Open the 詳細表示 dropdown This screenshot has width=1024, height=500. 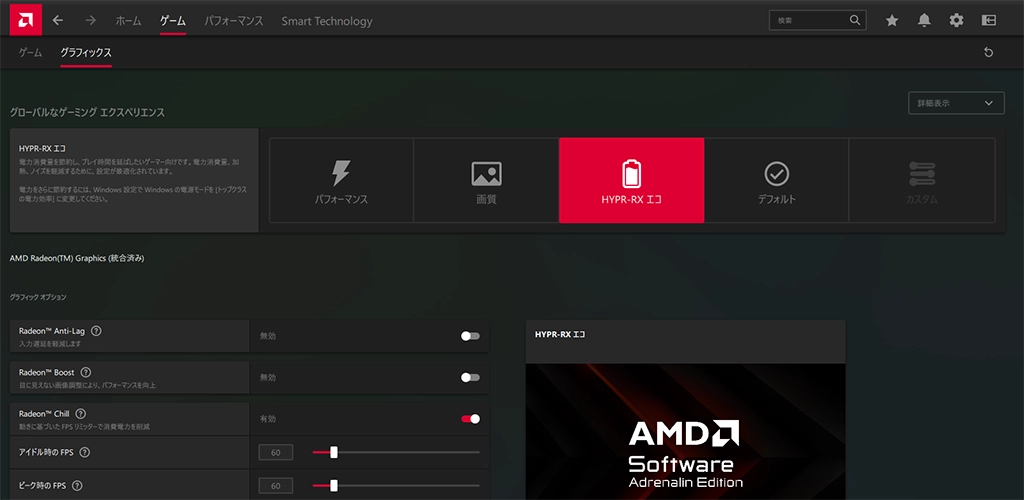[x=956, y=103]
